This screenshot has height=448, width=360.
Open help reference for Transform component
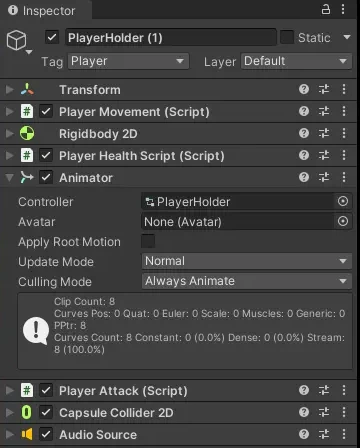[x=304, y=89]
